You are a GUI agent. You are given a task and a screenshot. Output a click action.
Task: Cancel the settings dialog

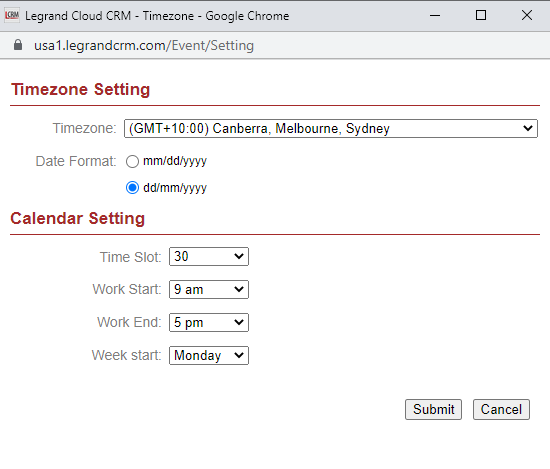pyautogui.click(x=501, y=409)
